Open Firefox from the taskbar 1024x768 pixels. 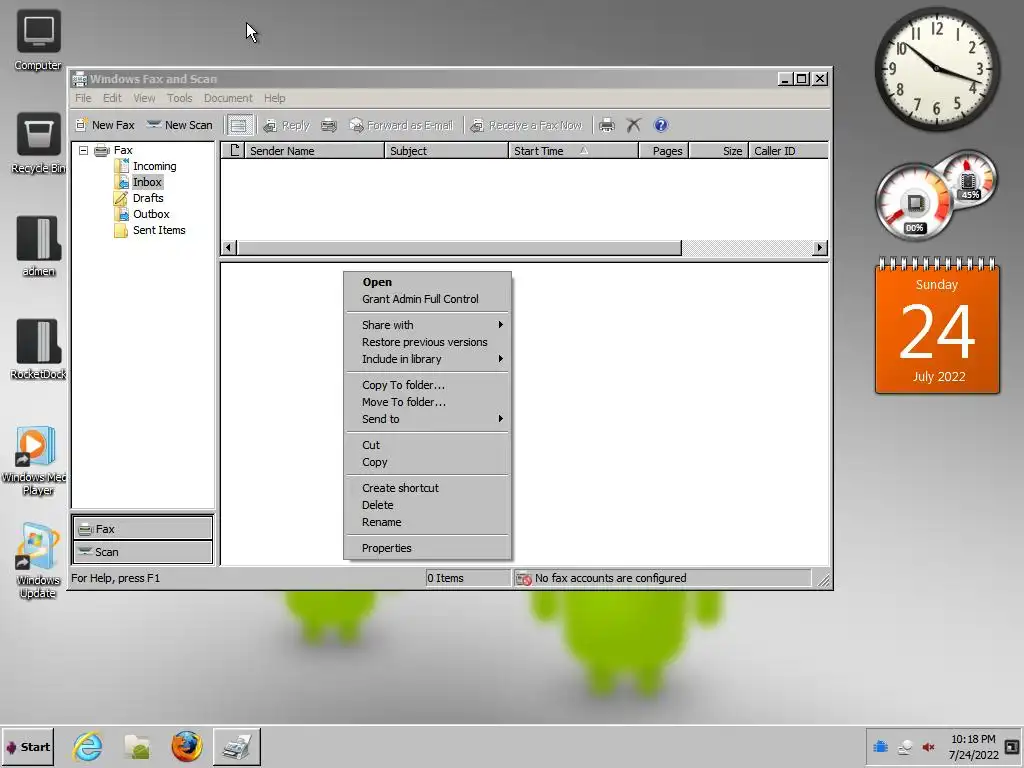(187, 747)
